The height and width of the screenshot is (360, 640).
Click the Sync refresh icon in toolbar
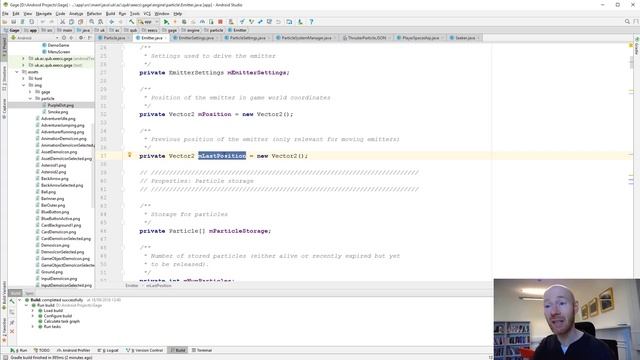point(22,22)
